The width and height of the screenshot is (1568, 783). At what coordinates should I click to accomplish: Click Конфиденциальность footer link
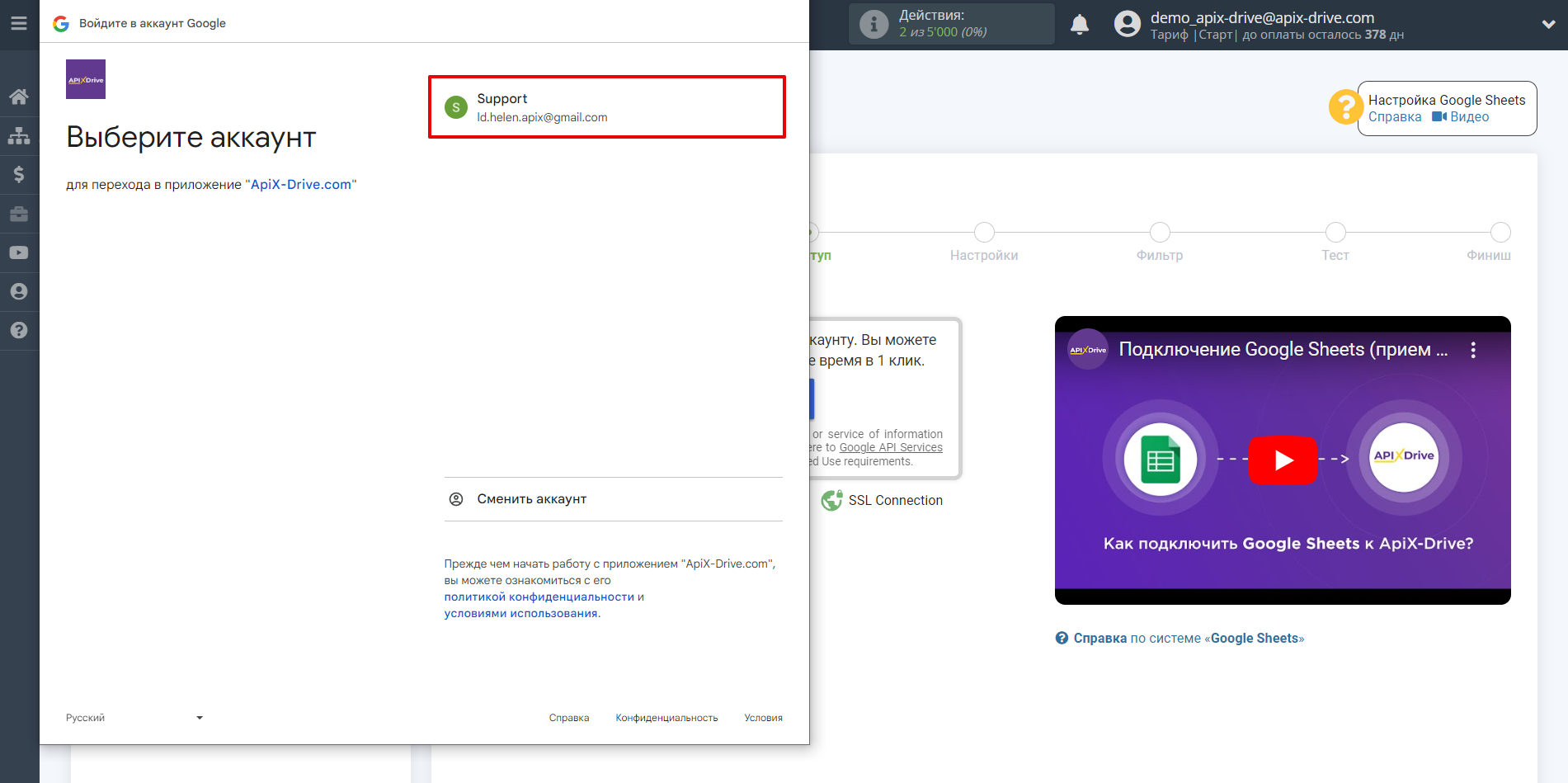(x=666, y=718)
